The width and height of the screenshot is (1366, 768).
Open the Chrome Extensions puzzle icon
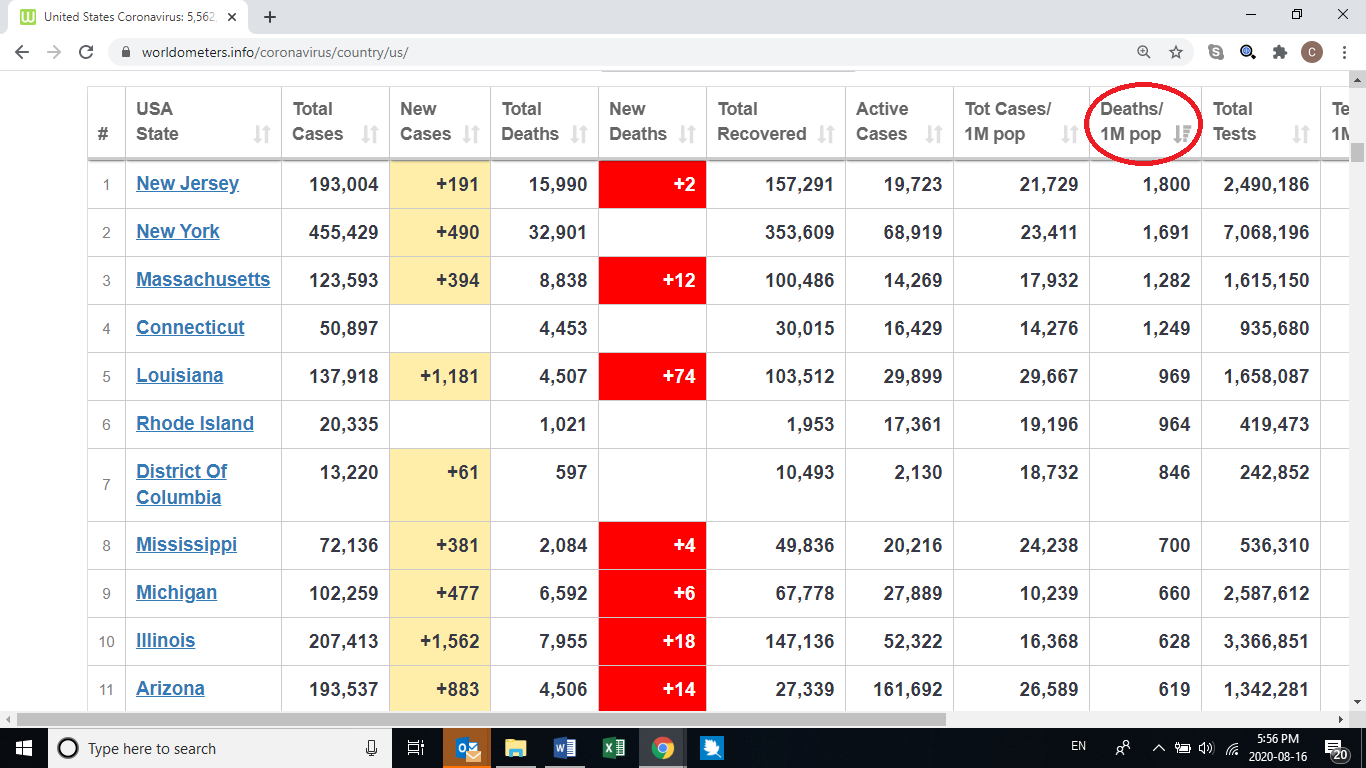click(1279, 52)
